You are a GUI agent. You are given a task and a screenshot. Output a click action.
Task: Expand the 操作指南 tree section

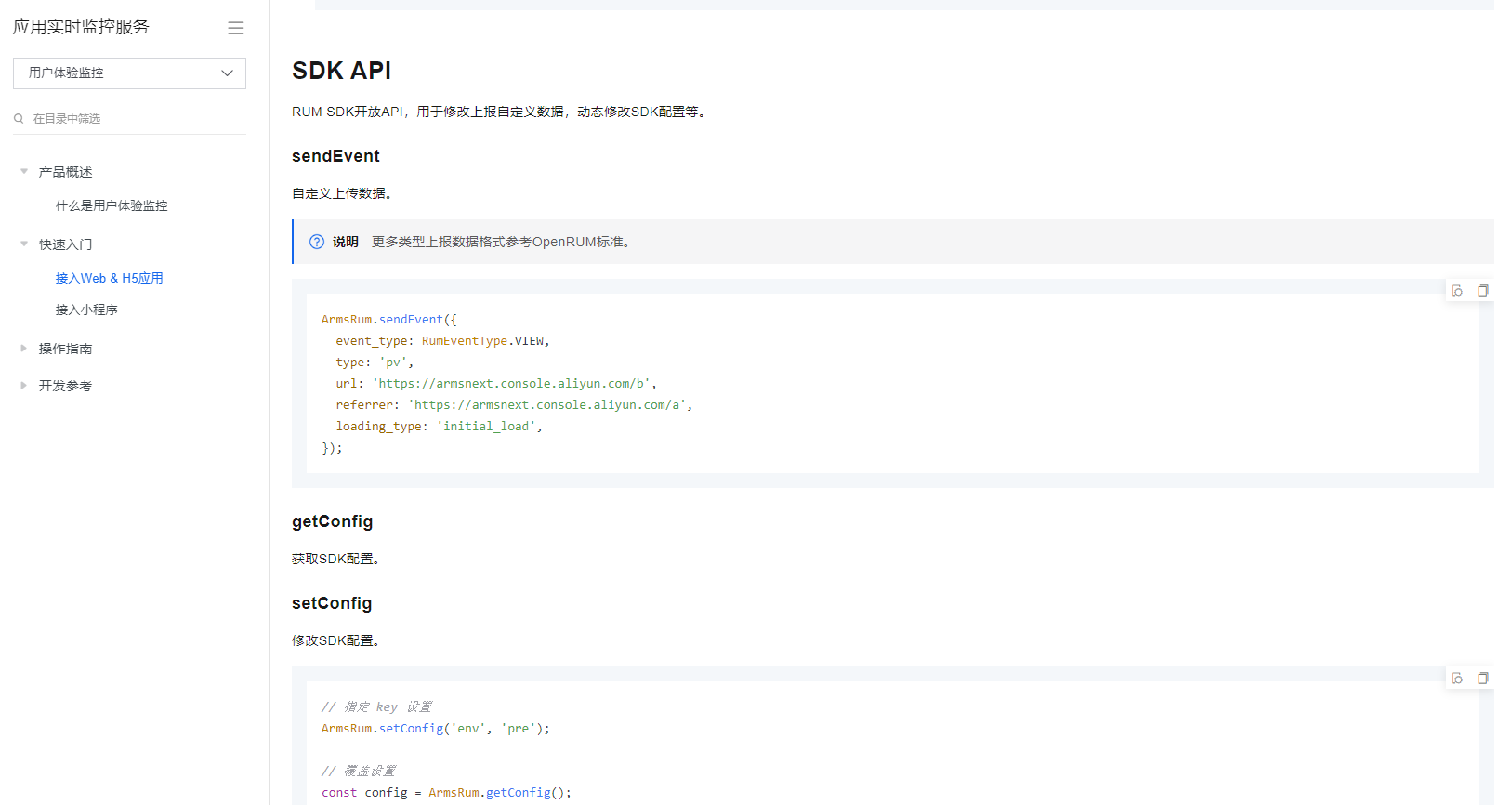tap(24, 349)
